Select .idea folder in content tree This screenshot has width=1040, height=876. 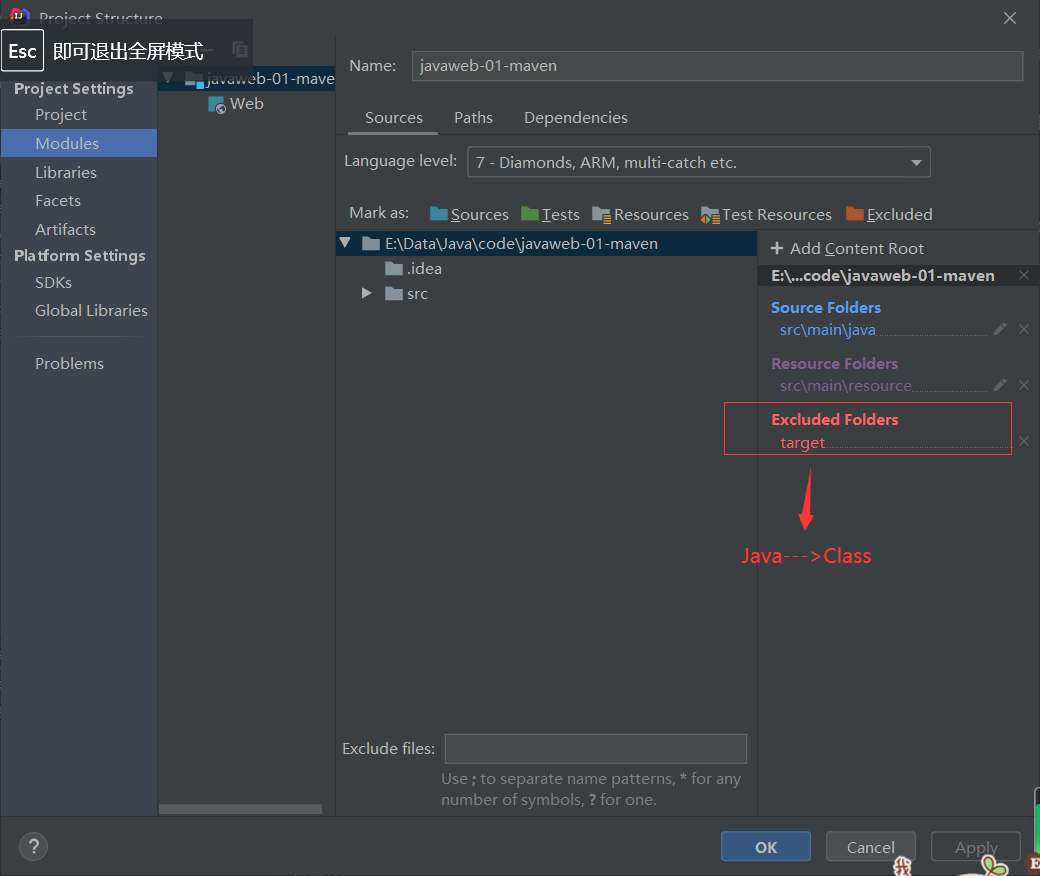coord(413,269)
